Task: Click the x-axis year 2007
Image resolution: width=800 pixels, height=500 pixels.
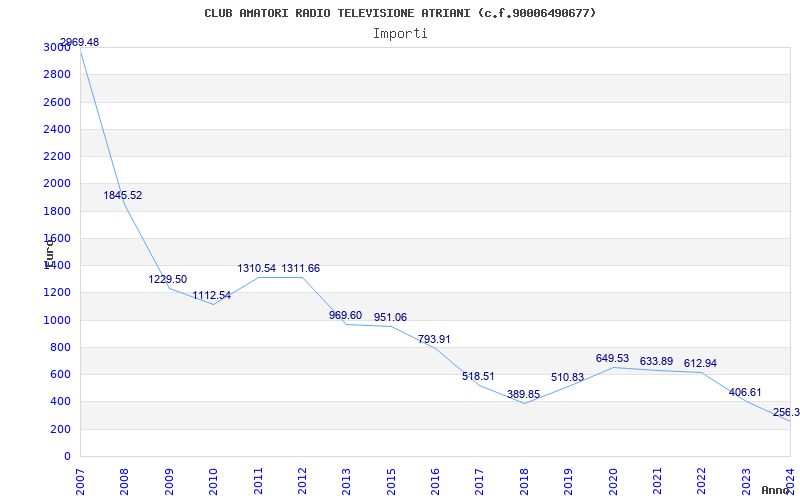Action: (80, 481)
